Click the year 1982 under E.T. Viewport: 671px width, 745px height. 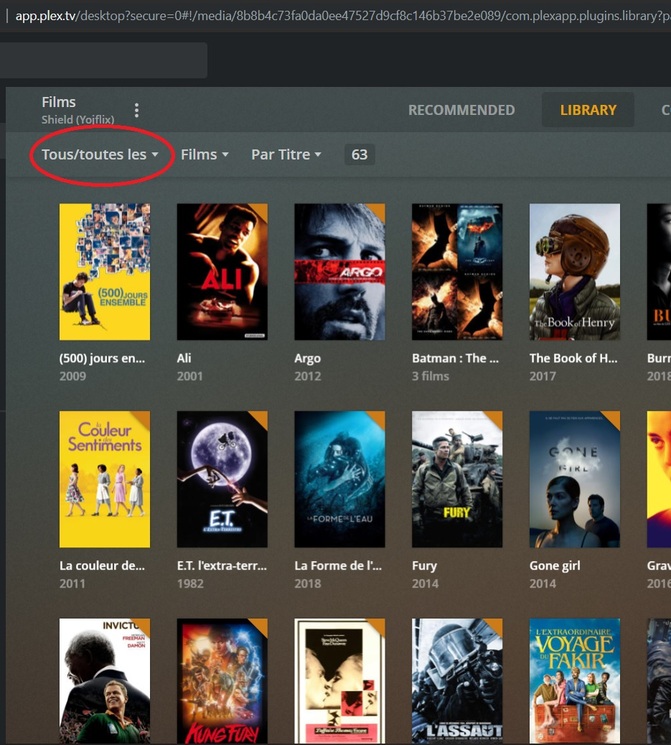(190, 583)
